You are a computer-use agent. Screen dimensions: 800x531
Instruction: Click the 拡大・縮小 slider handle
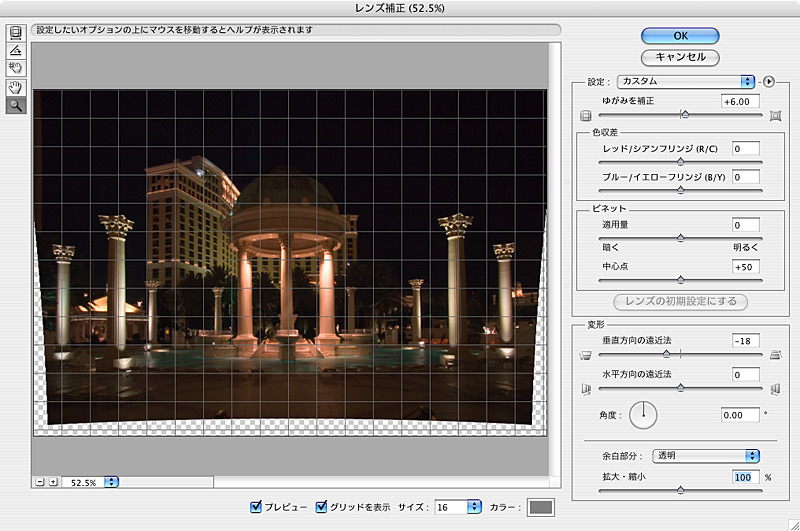click(x=680, y=490)
